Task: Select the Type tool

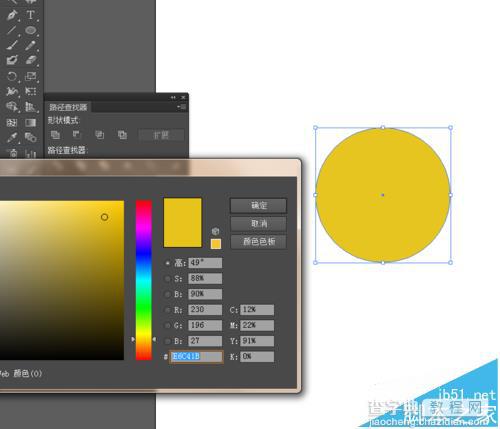Action: (x=30, y=15)
